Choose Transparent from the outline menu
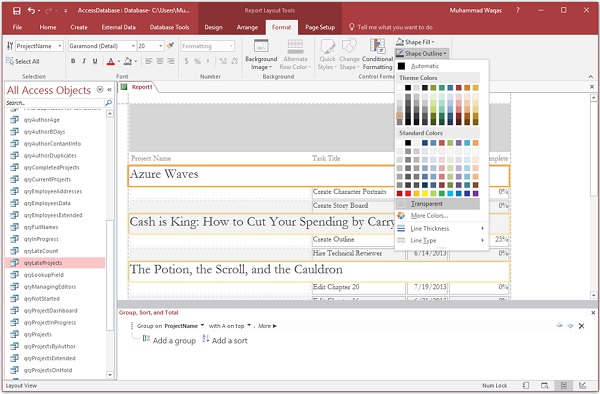600x394 pixels. (438, 204)
